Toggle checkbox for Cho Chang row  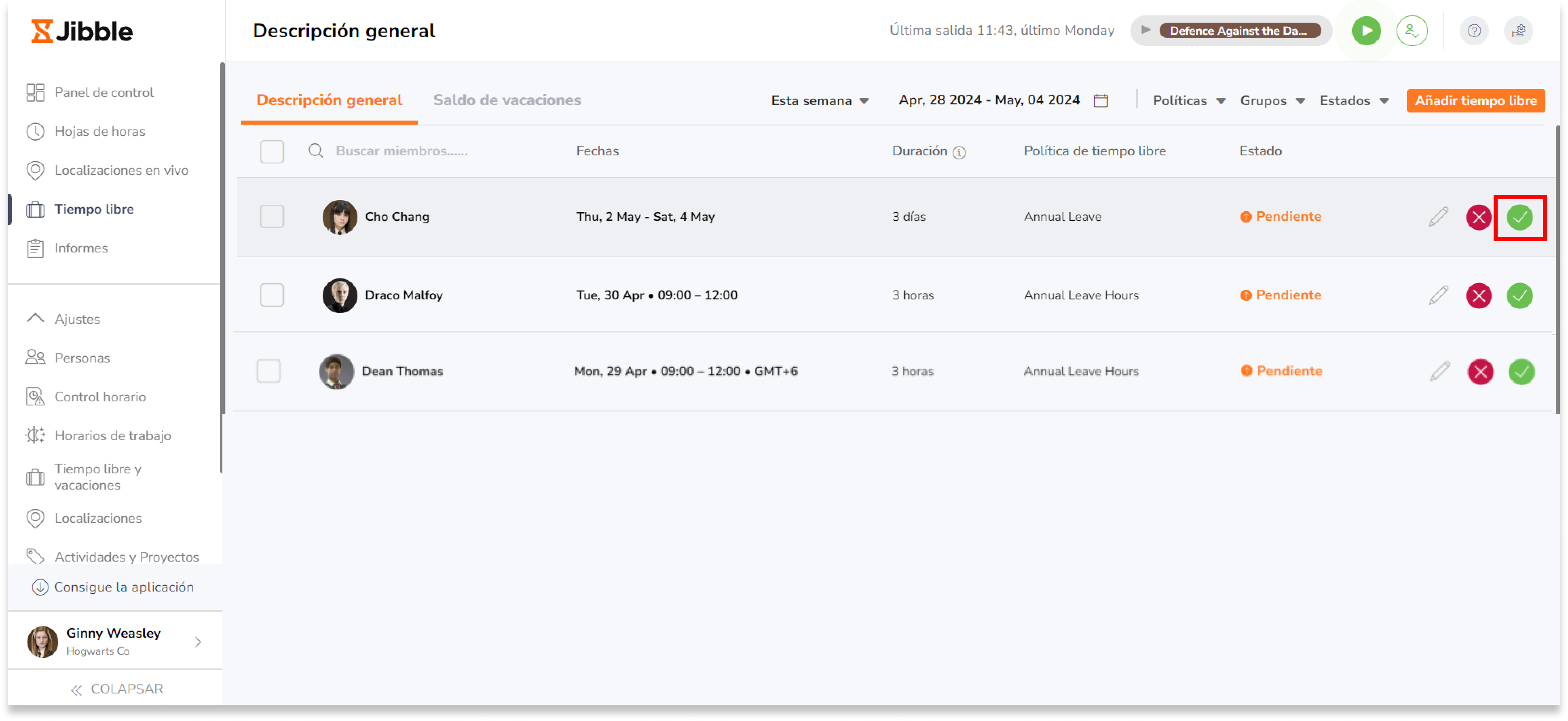(270, 217)
